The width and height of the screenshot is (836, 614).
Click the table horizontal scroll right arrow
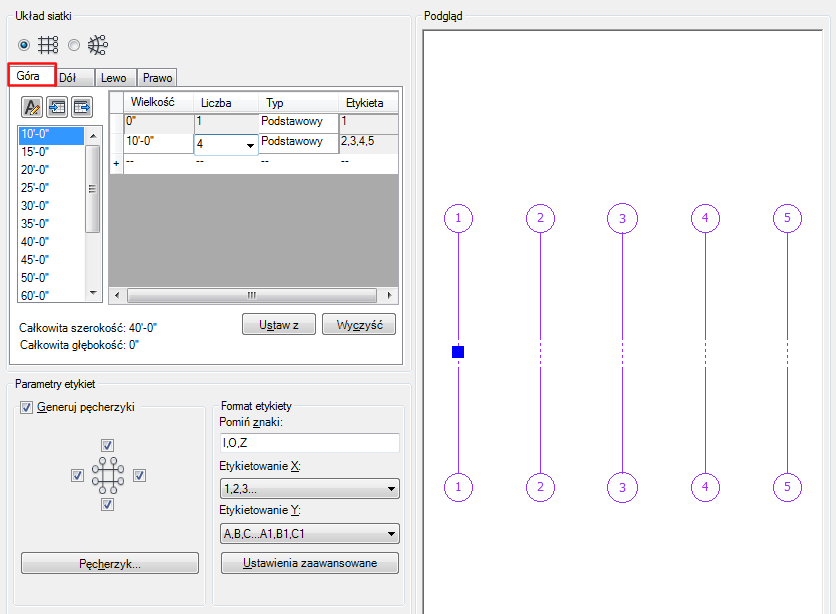pos(389,295)
